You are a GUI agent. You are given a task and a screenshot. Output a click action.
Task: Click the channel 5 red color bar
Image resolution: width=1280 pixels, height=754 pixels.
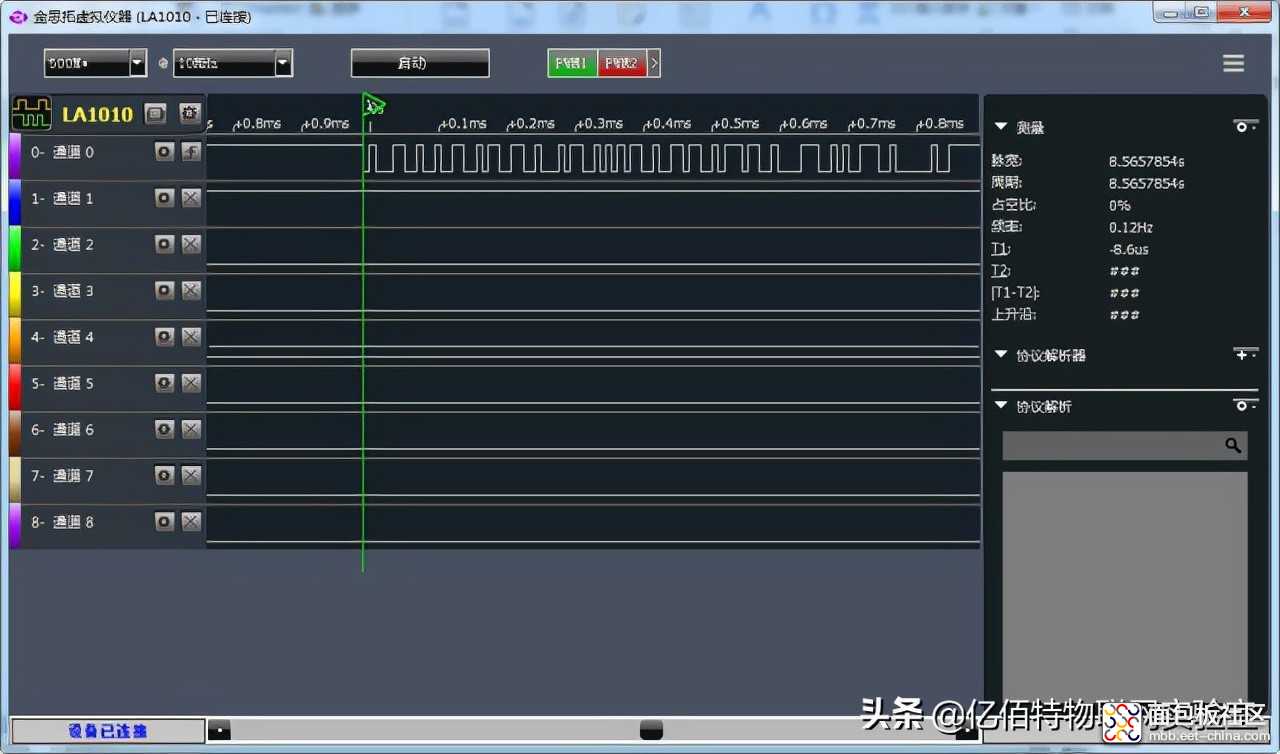tap(15, 388)
